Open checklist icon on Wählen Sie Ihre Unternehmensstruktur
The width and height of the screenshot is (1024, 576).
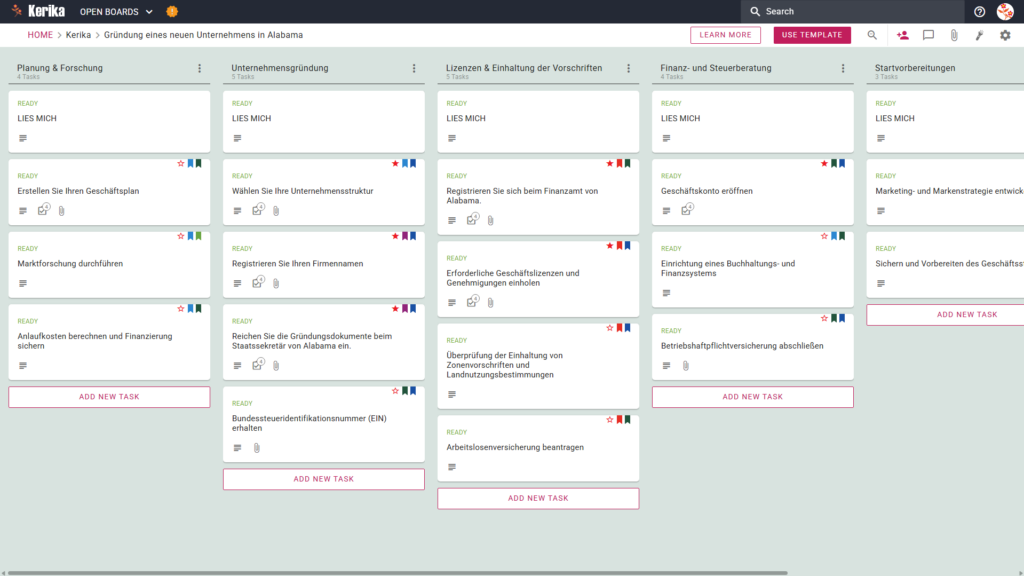tap(258, 210)
